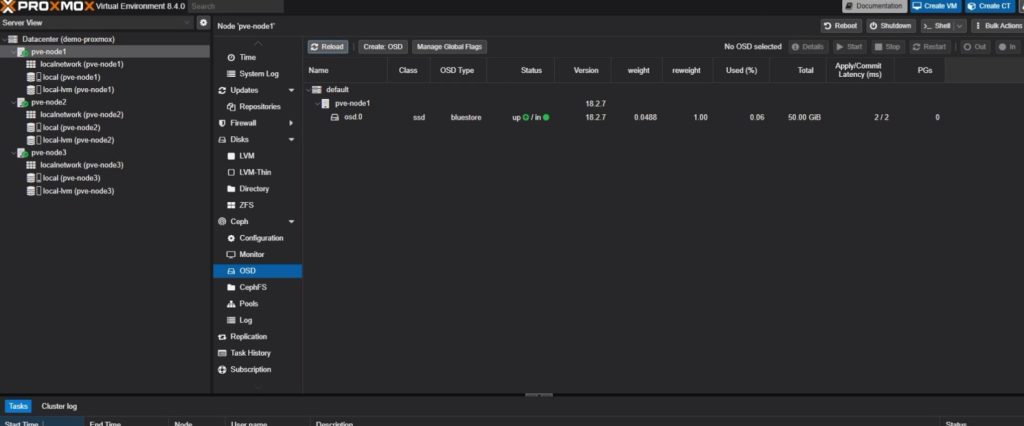Open Ceph Configuration gear icon
Viewport: 1024px width, 426px height.
pyautogui.click(x=231, y=238)
